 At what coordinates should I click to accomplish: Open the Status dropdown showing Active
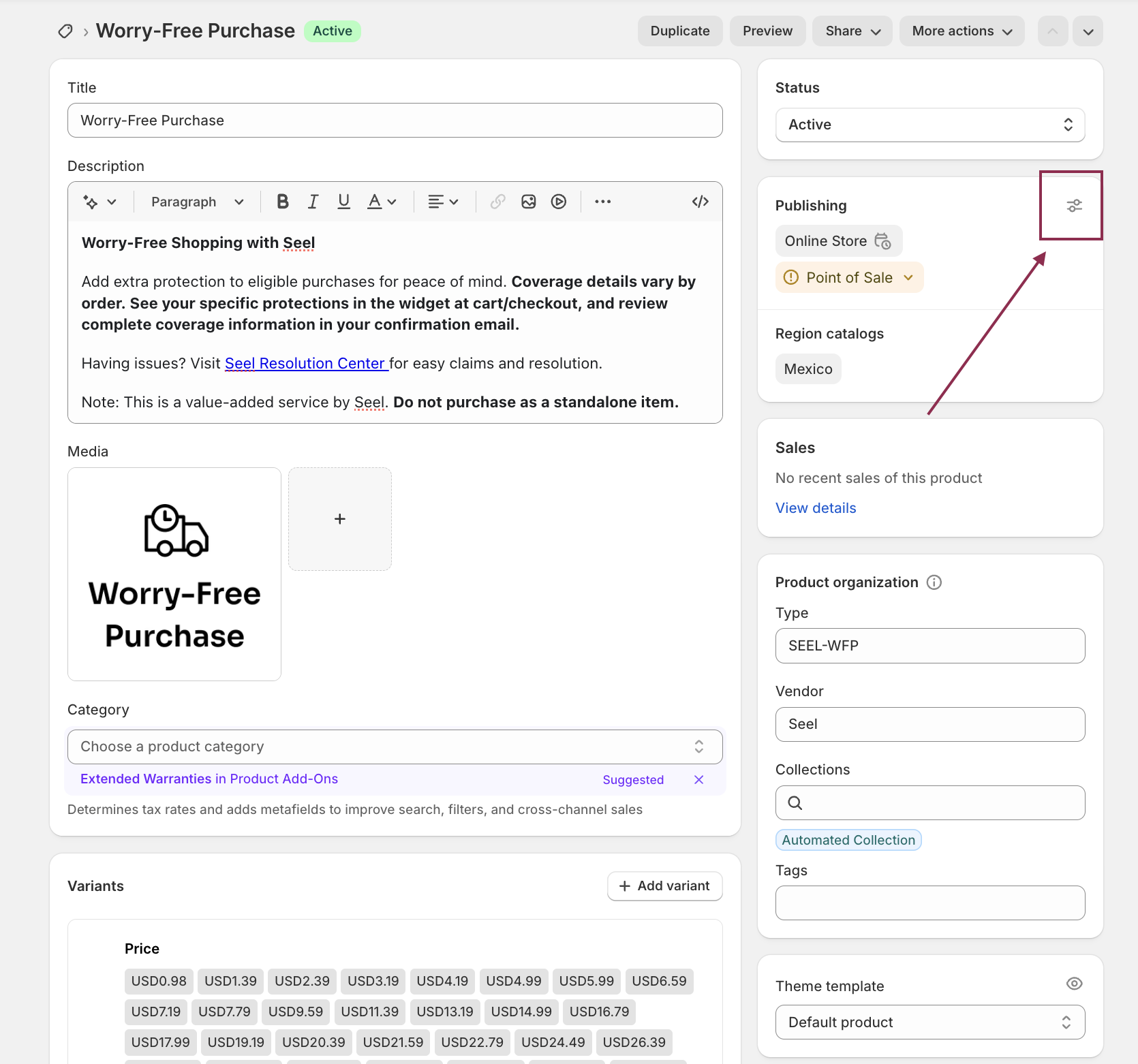tap(929, 125)
